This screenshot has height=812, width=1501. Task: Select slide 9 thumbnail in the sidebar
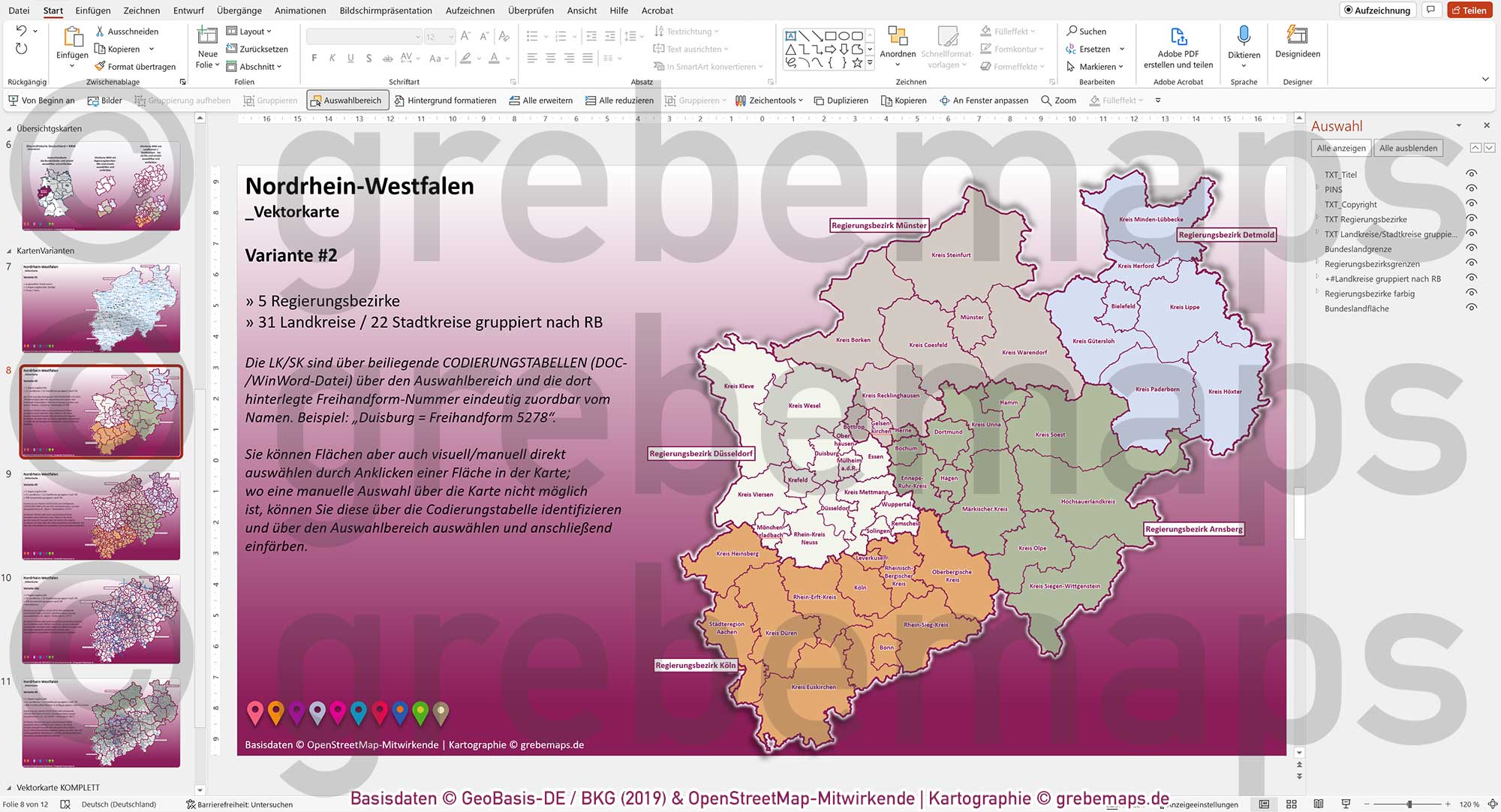click(101, 516)
